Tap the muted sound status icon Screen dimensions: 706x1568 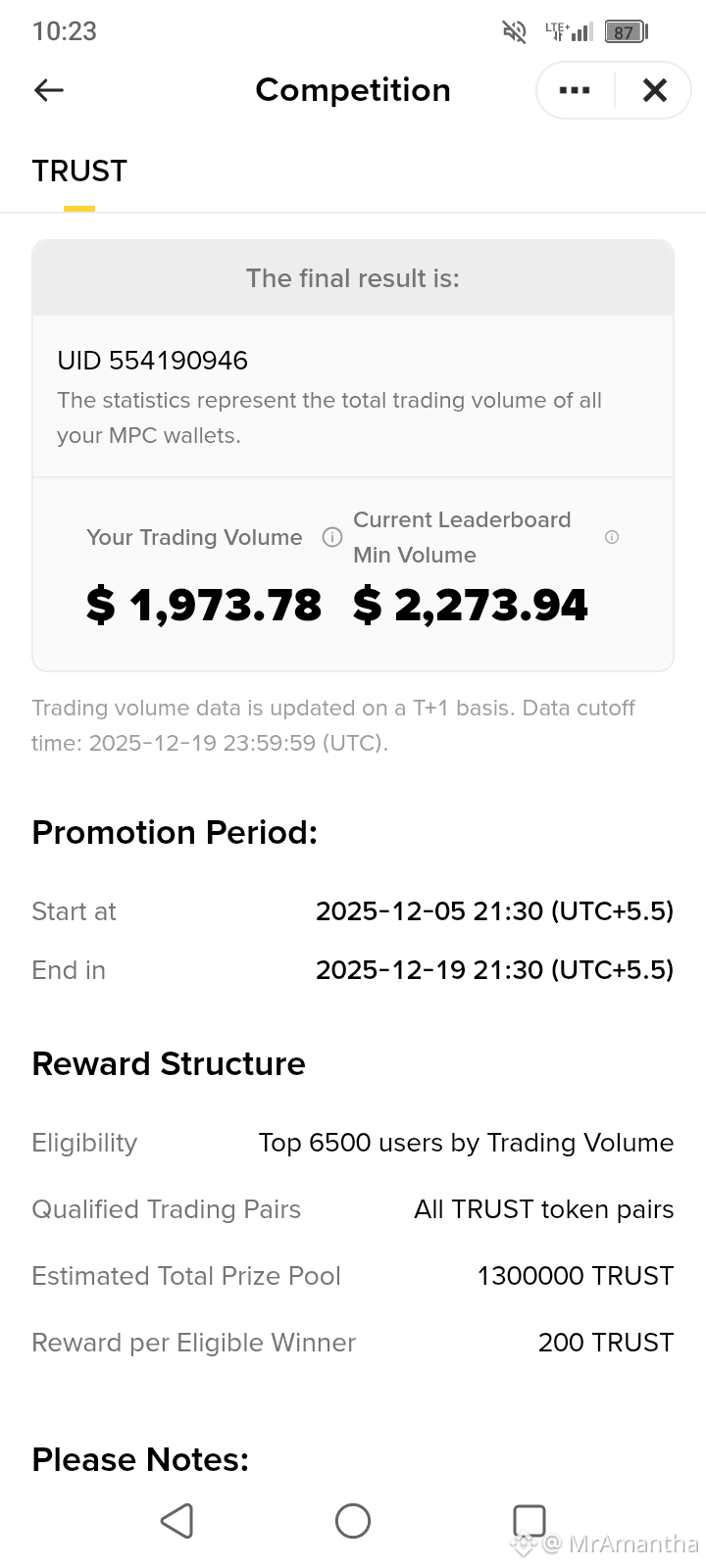(x=514, y=31)
